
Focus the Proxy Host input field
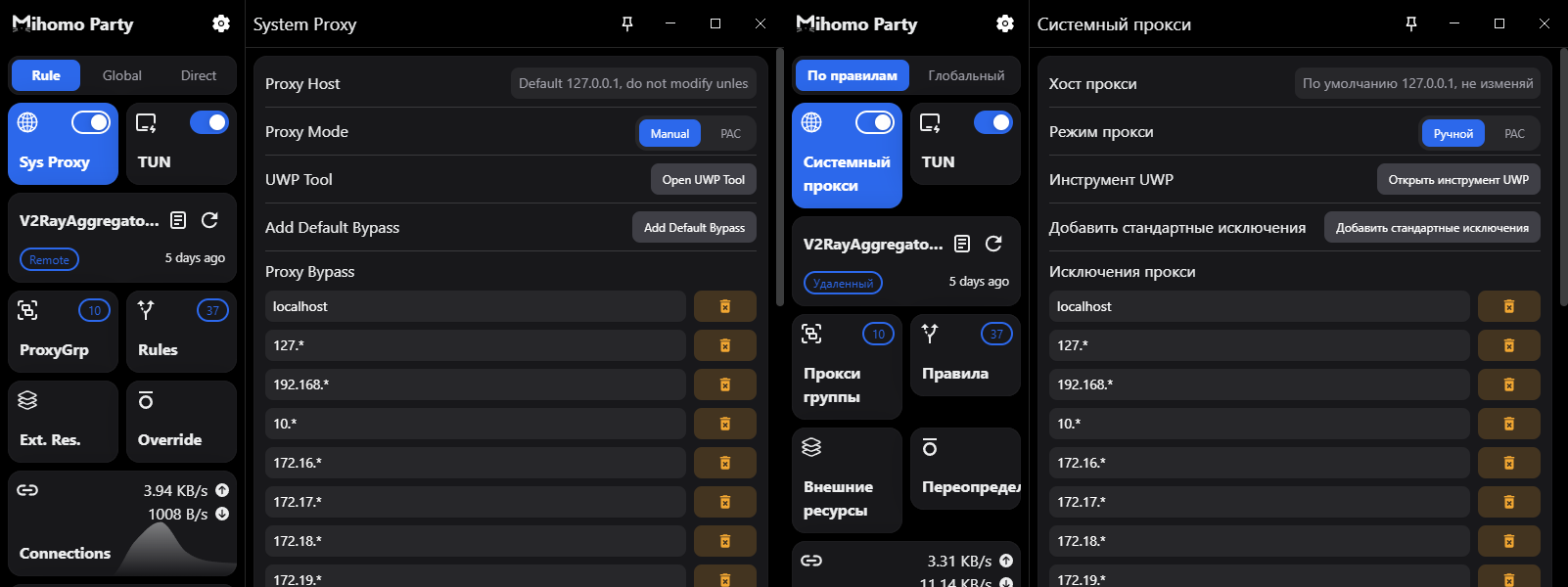tap(633, 84)
